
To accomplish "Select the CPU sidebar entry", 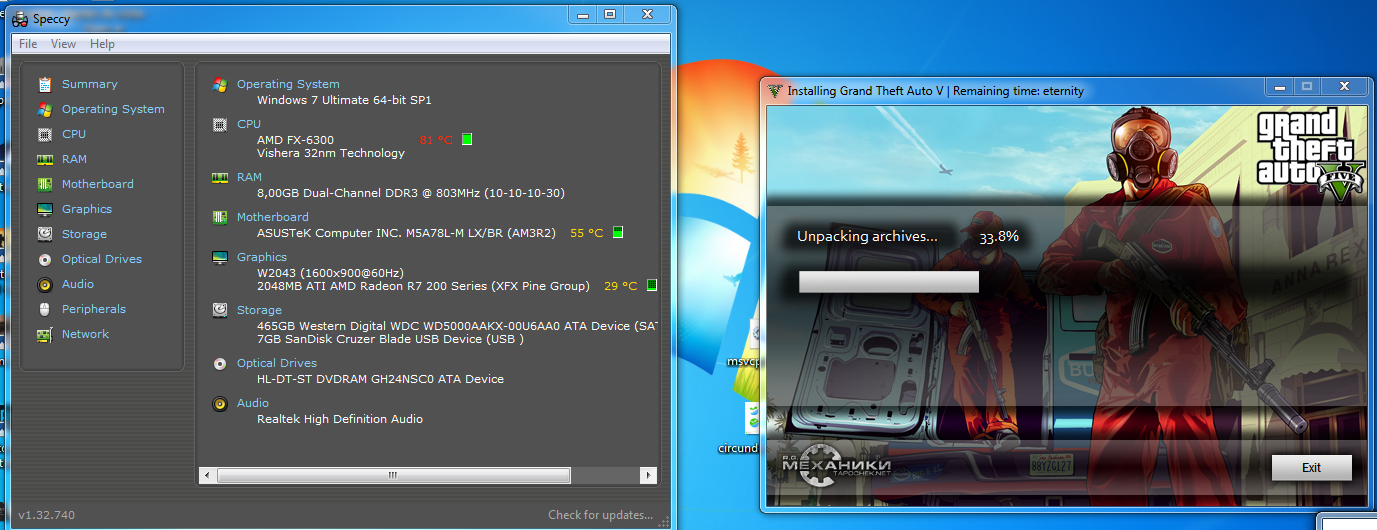I will pyautogui.click(x=74, y=134).
